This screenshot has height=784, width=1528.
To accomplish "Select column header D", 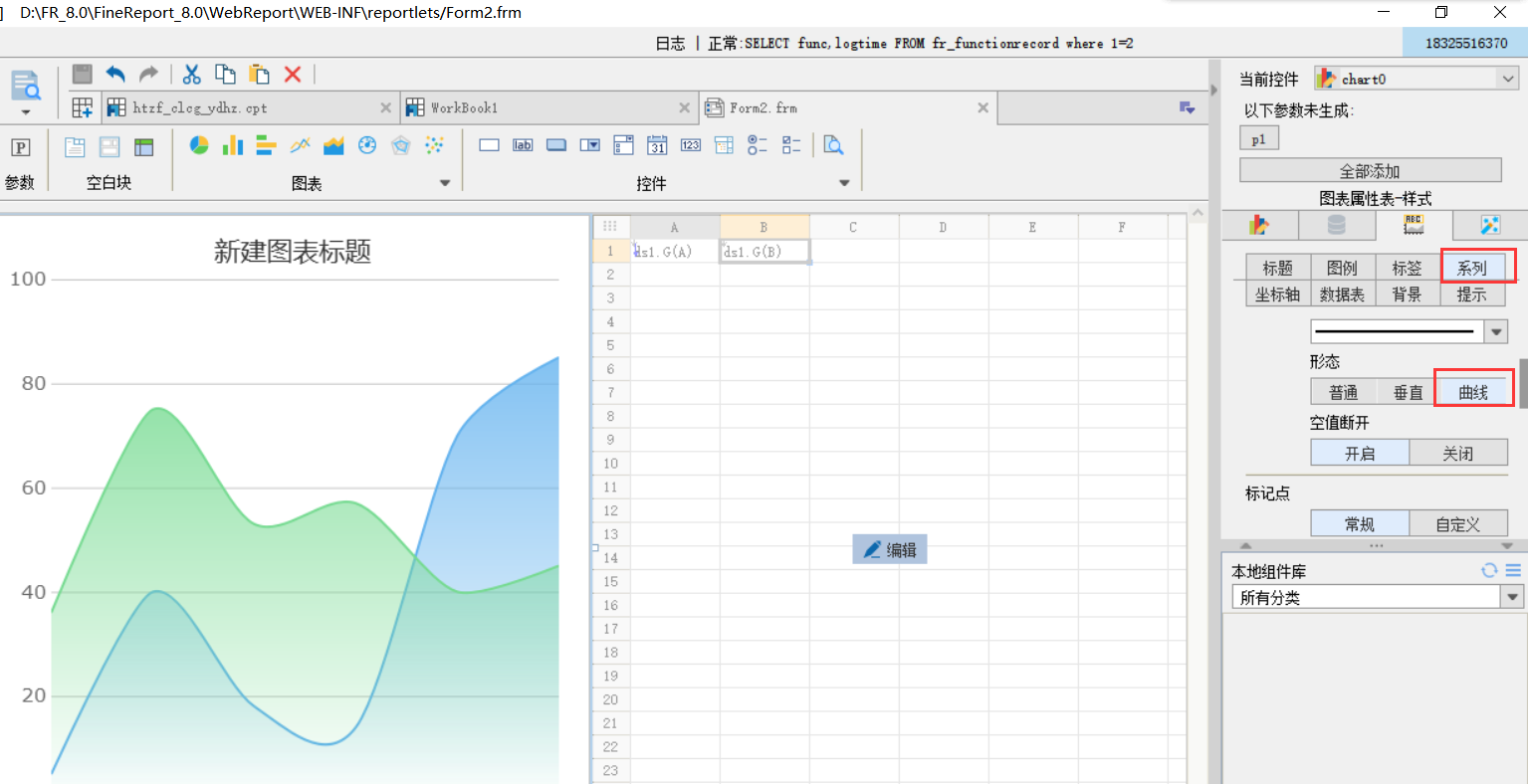I will pos(943,227).
